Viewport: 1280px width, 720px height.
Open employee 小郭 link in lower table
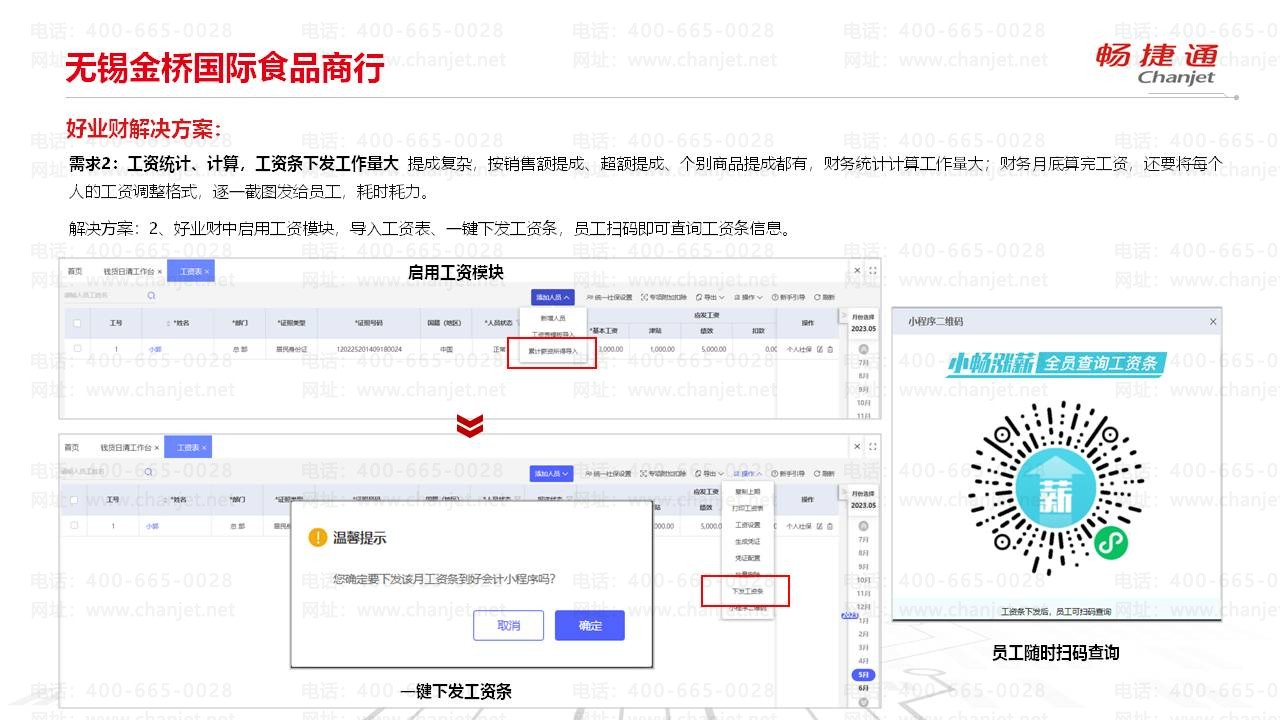click(x=152, y=525)
